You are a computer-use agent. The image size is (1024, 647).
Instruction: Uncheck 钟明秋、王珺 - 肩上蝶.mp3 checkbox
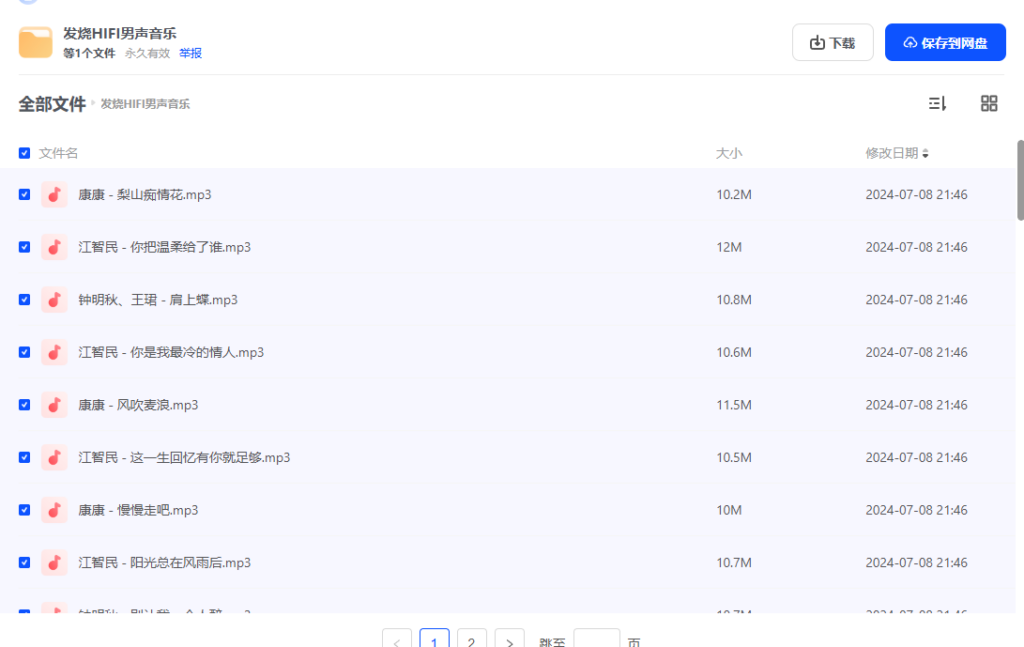tap(24, 300)
